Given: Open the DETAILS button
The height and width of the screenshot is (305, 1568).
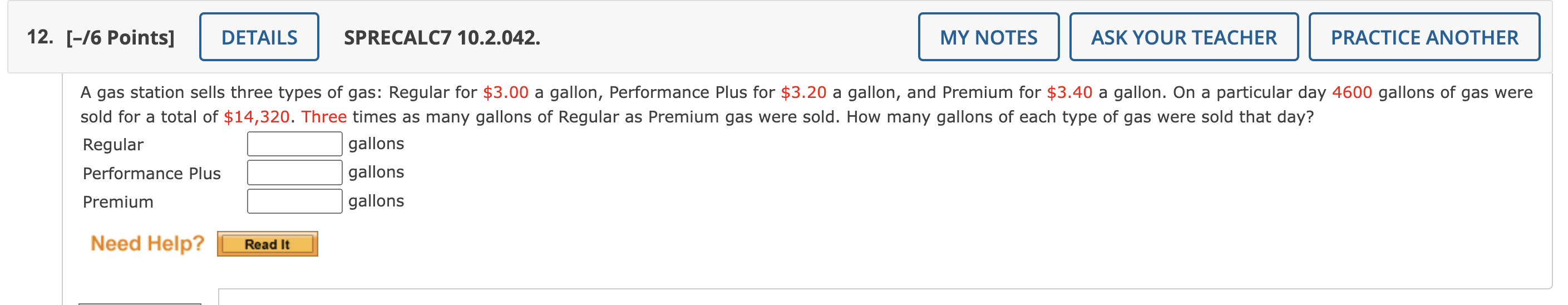Looking at the screenshot, I should click(259, 37).
